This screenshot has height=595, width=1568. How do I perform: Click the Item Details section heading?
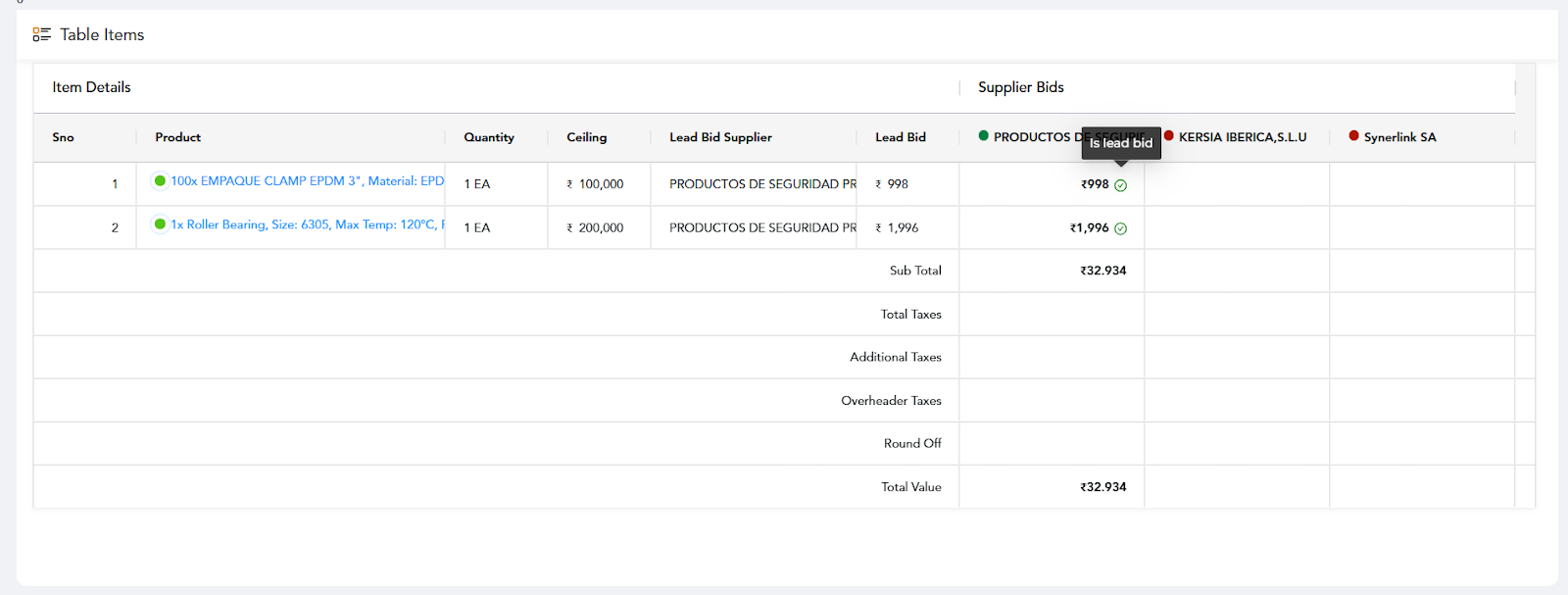91,87
